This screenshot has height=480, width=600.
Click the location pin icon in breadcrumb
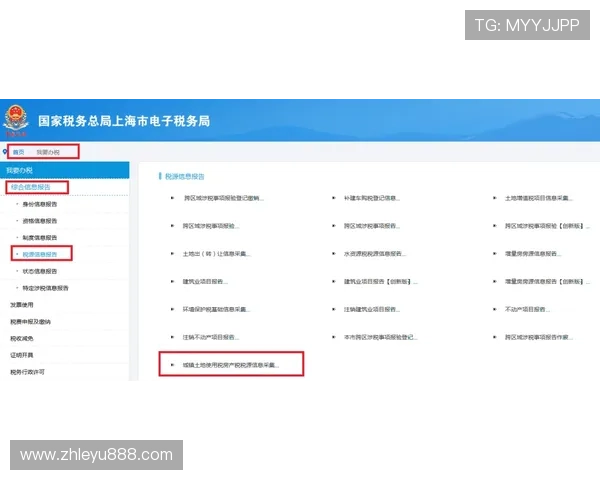pyautogui.click(x=5, y=152)
